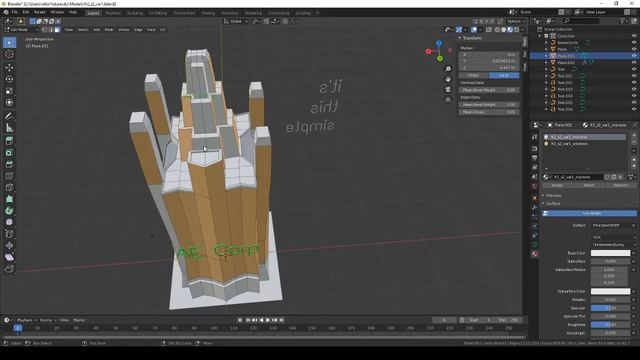Image resolution: width=640 pixels, height=360 pixels.
Task: Switch to rendered viewport shading
Action: tap(516, 29)
